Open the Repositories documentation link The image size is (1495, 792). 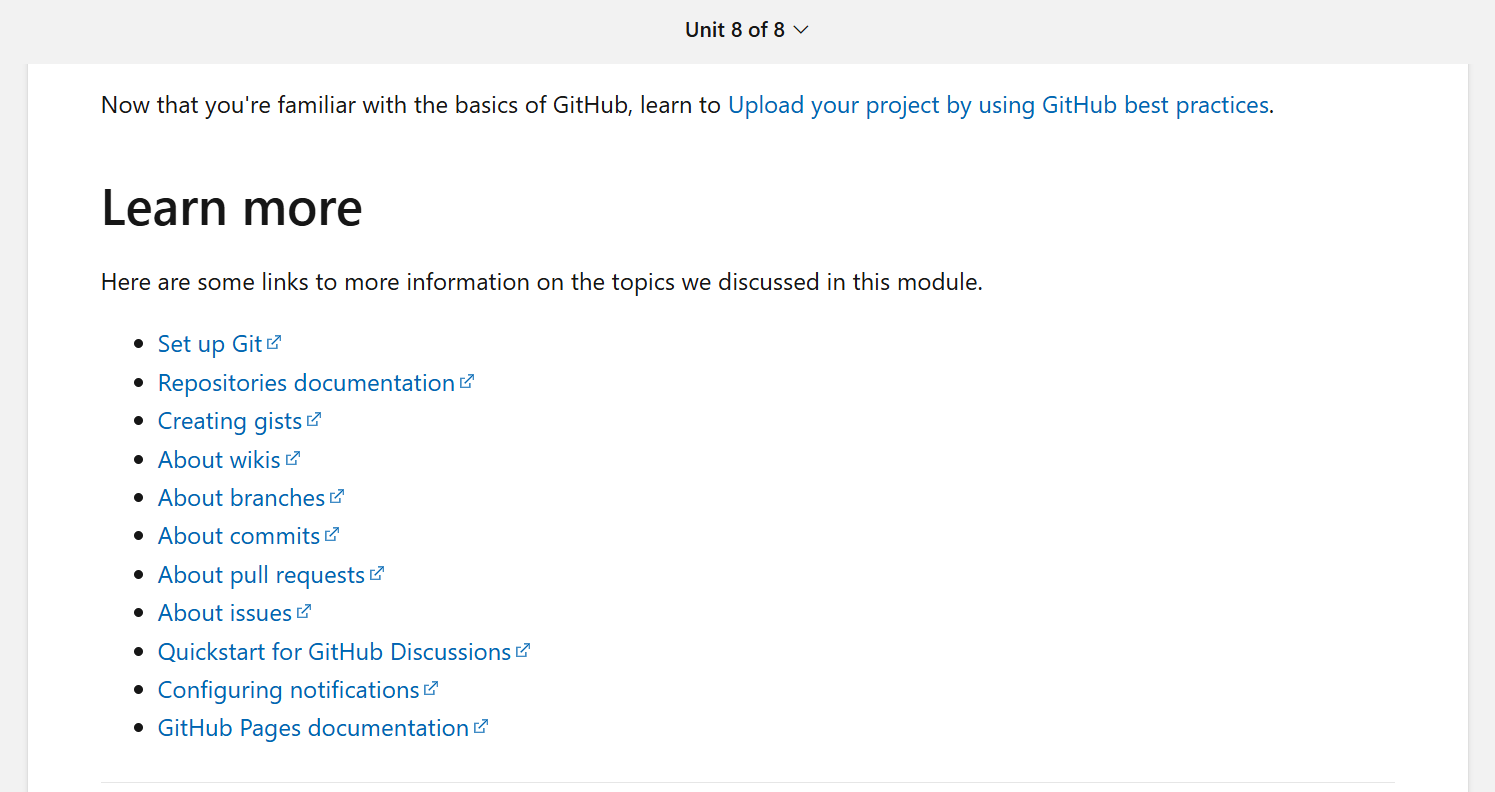(307, 383)
